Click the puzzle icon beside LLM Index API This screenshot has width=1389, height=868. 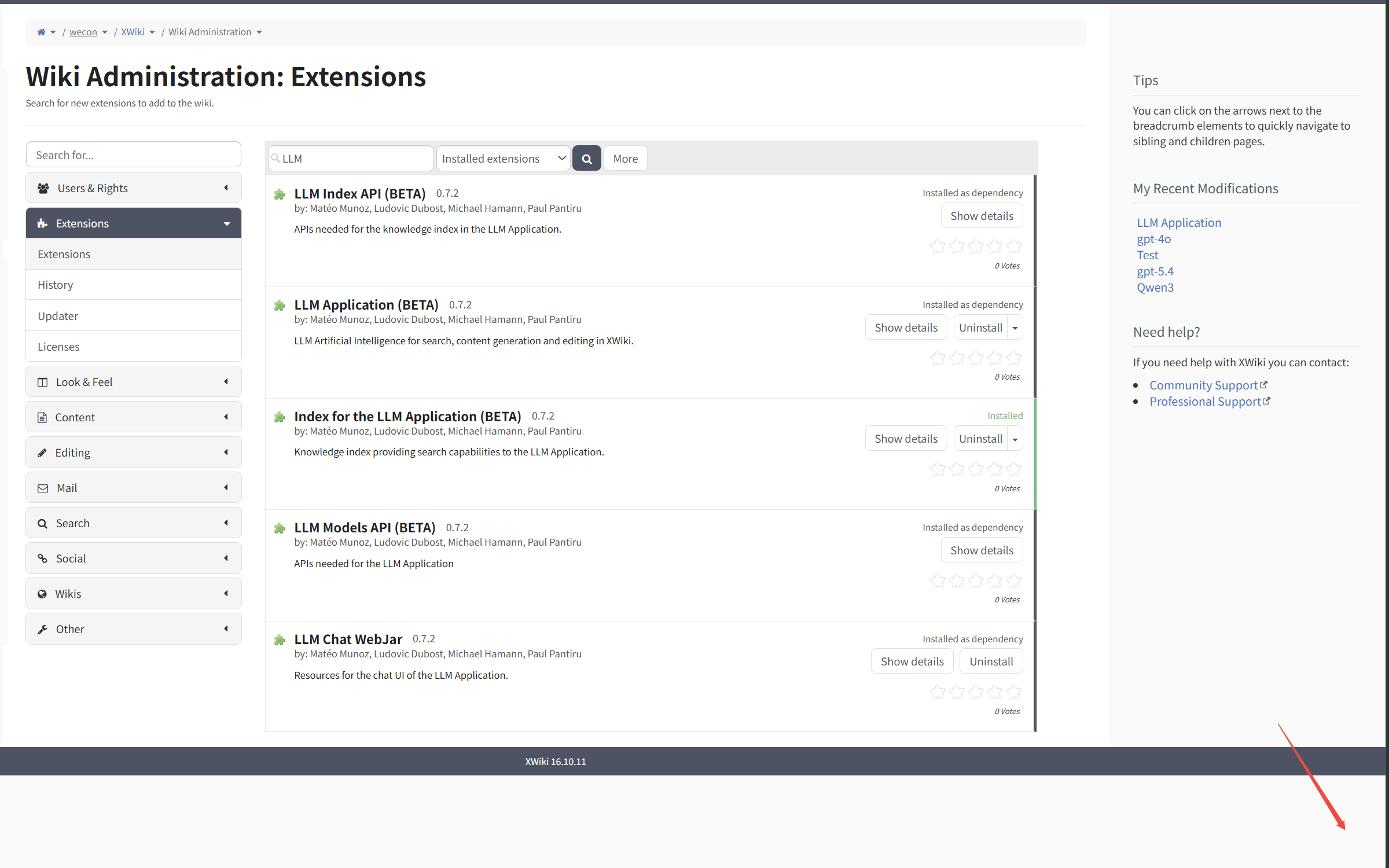280,194
